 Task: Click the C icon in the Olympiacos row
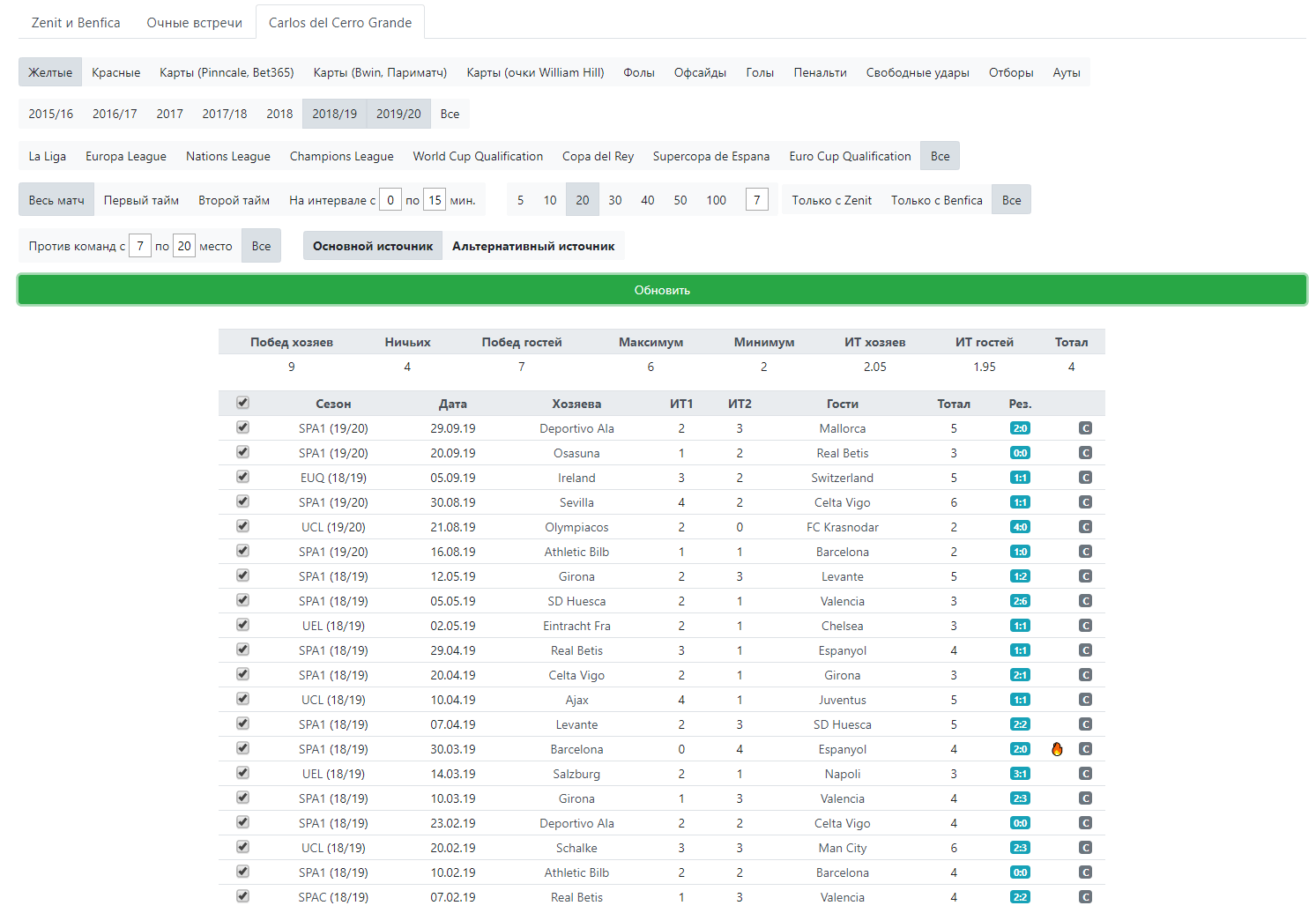1085,527
